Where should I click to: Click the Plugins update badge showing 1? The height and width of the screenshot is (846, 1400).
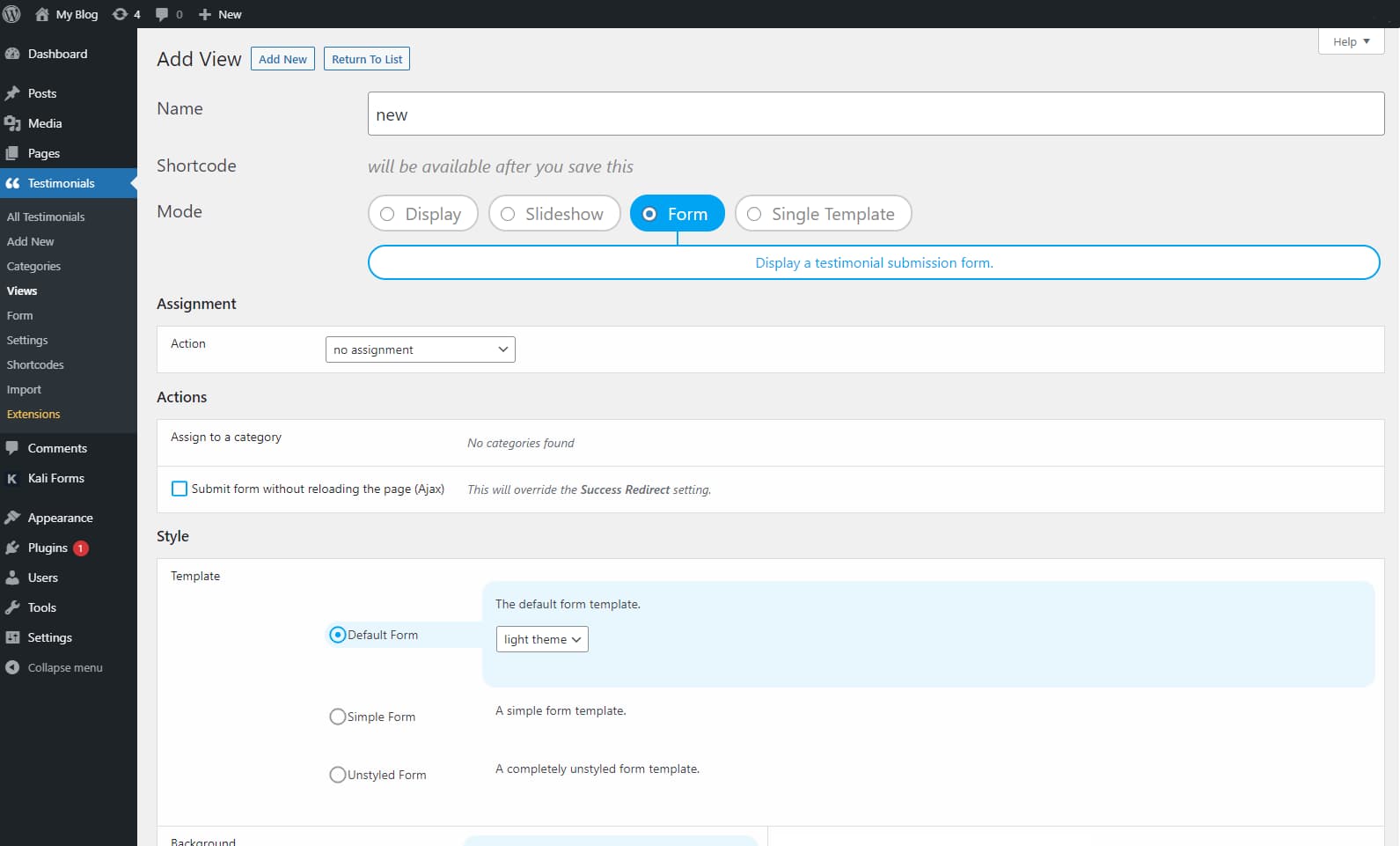80,548
